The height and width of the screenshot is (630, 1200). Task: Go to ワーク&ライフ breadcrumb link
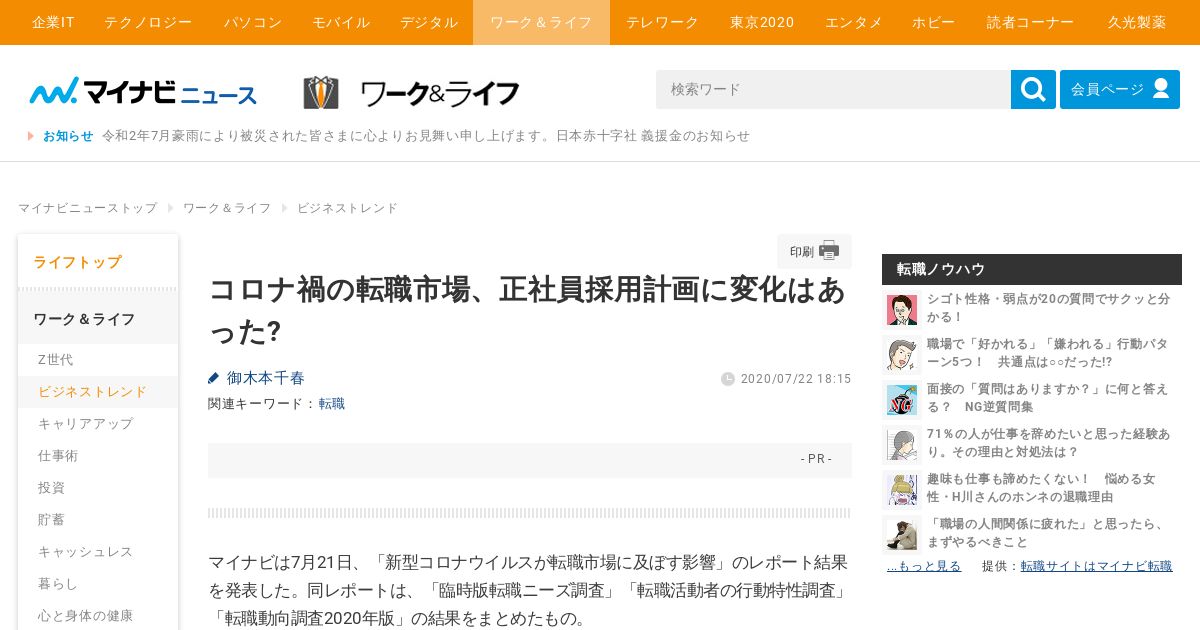click(227, 208)
